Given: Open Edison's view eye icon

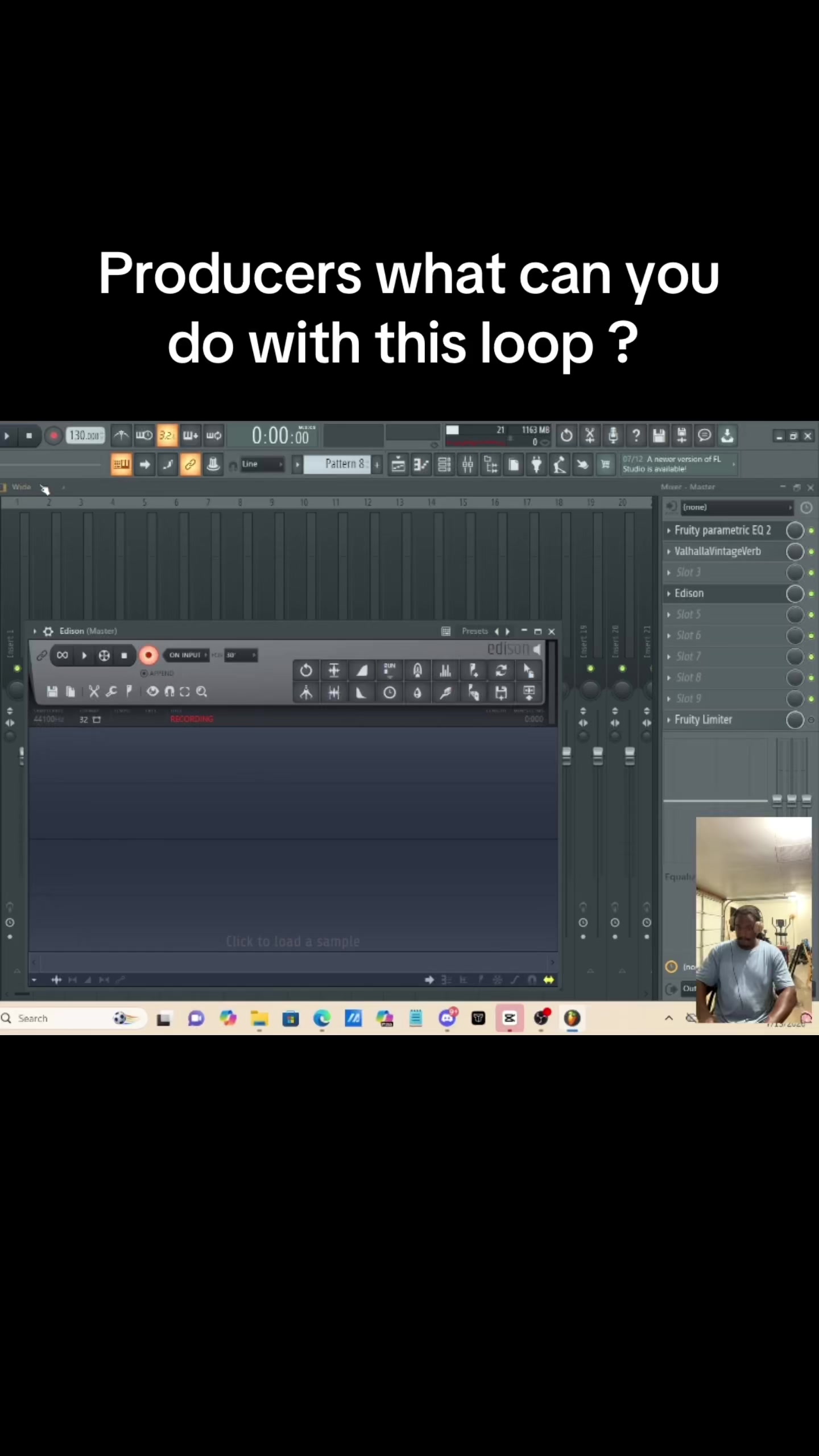Looking at the screenshot, I should click(152, 692).
